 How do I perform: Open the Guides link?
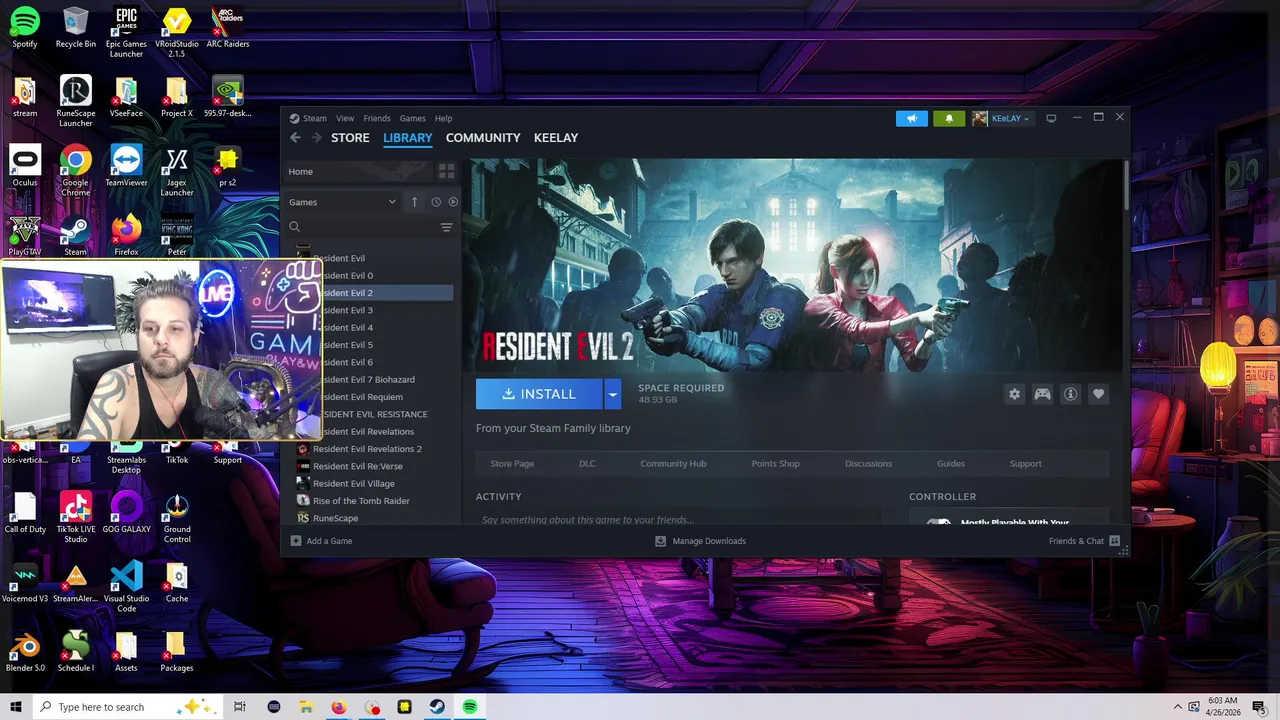click(951, 464)
